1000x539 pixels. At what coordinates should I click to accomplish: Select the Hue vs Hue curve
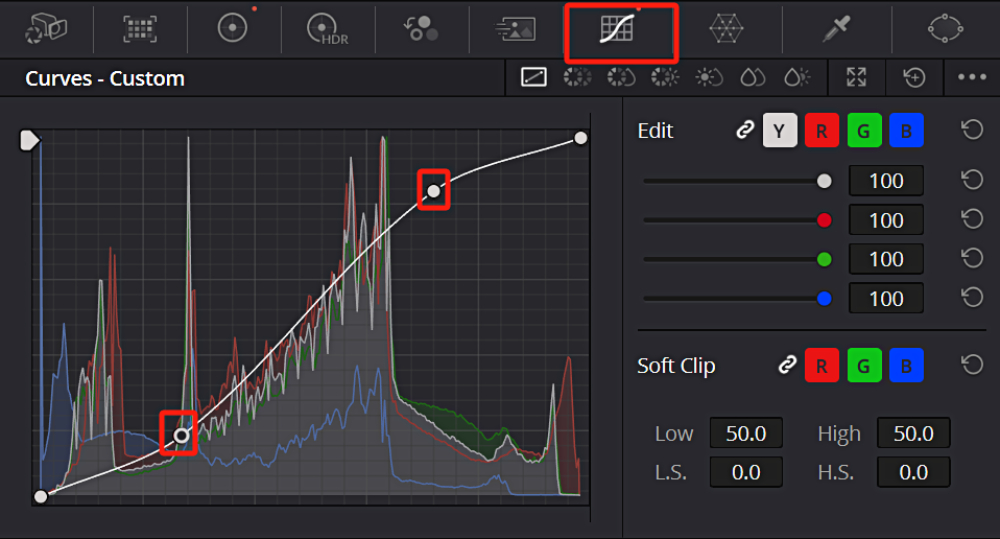[577, 77]
